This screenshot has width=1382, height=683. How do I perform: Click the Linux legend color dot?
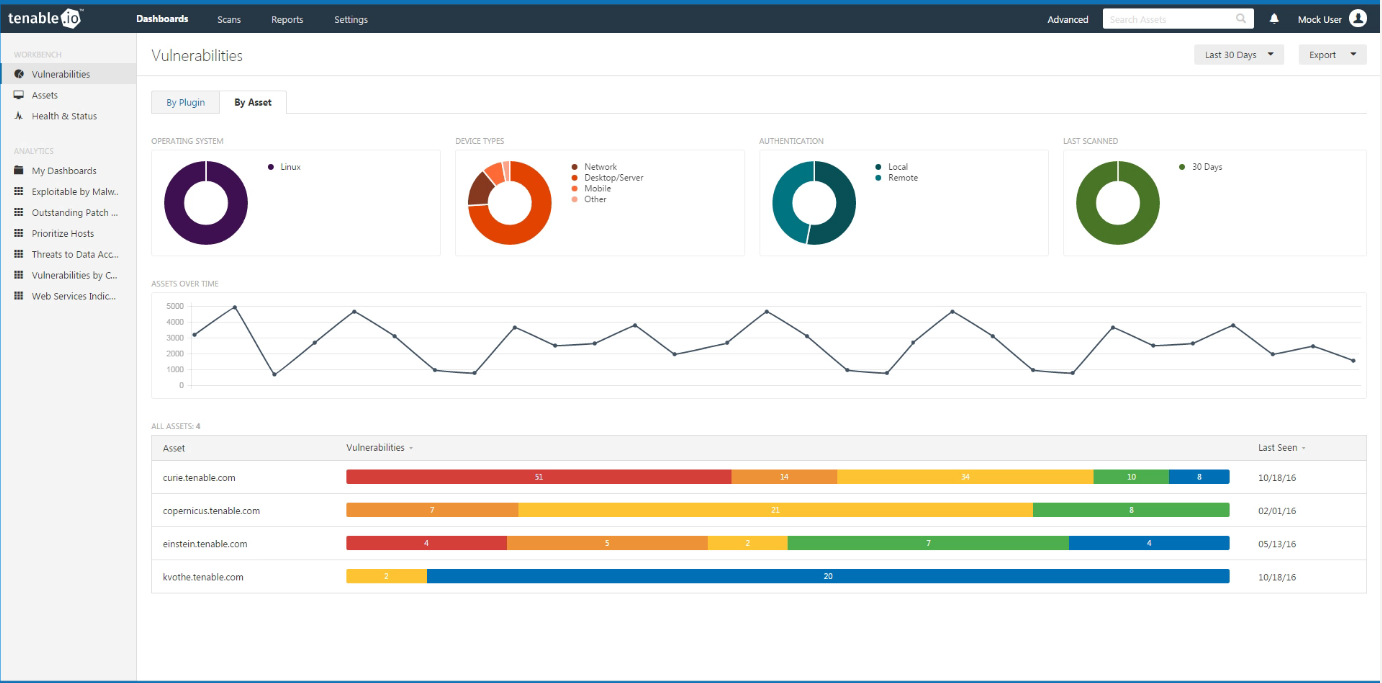click(271, 167)
